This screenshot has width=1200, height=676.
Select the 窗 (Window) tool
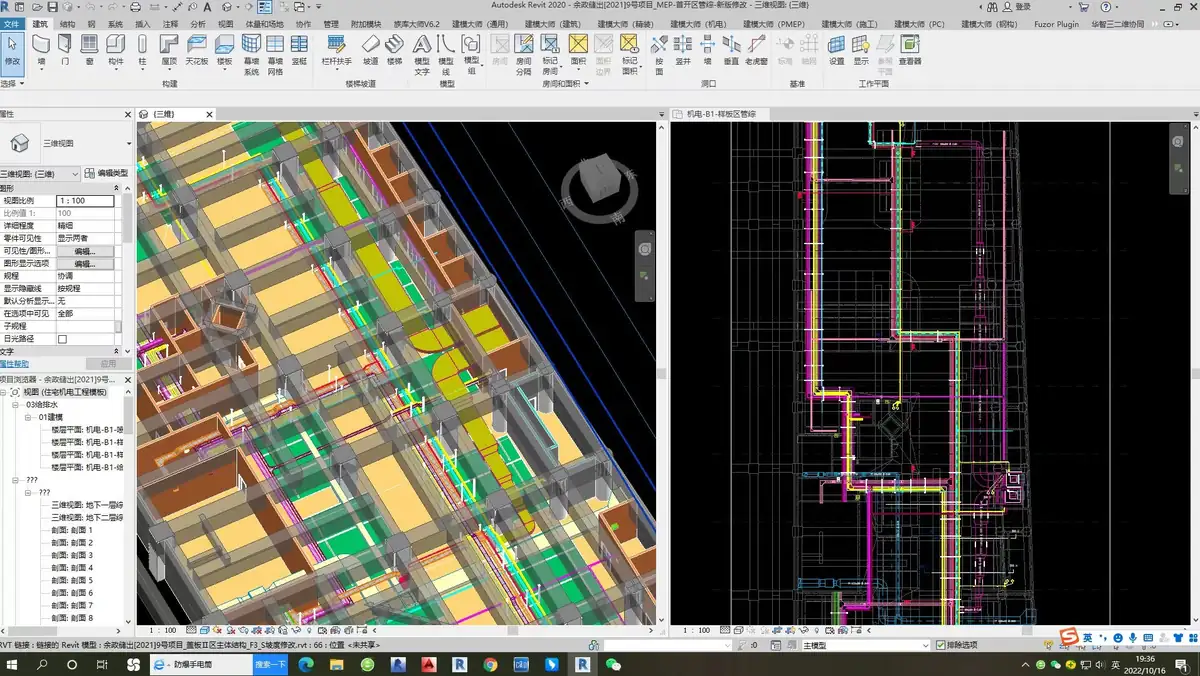click(90, 49)
